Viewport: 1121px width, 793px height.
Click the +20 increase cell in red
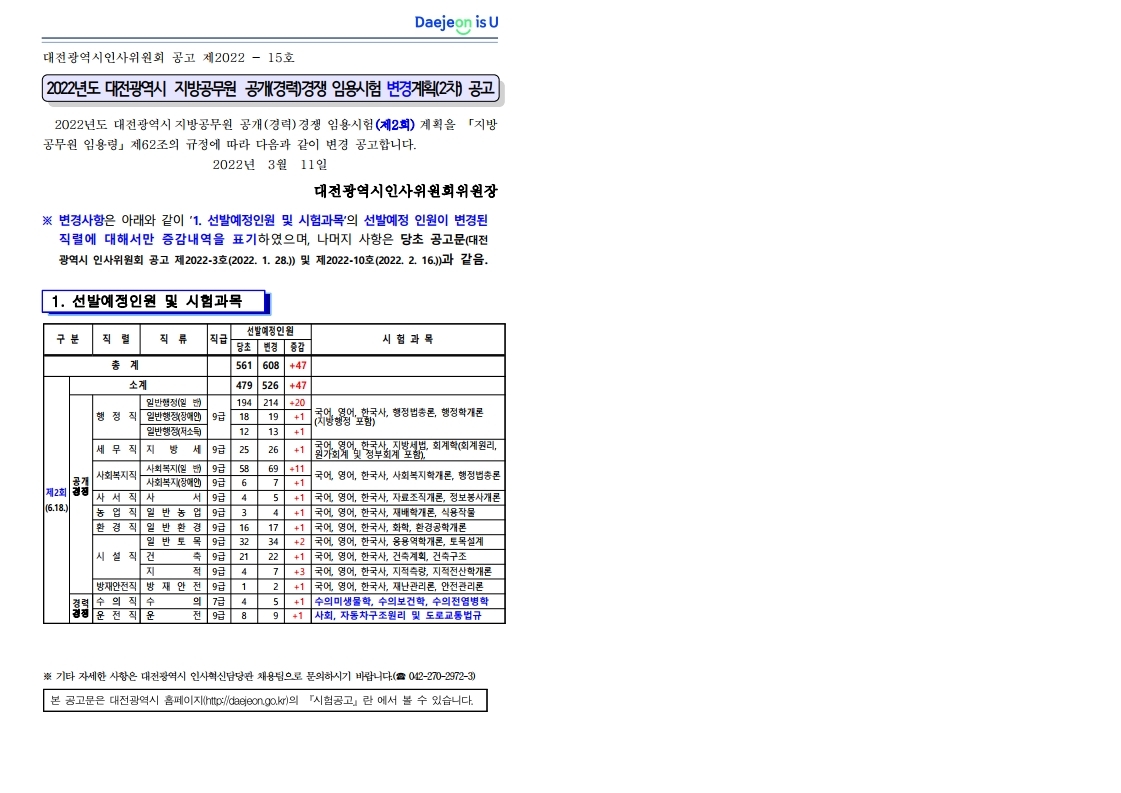point(297,402)
